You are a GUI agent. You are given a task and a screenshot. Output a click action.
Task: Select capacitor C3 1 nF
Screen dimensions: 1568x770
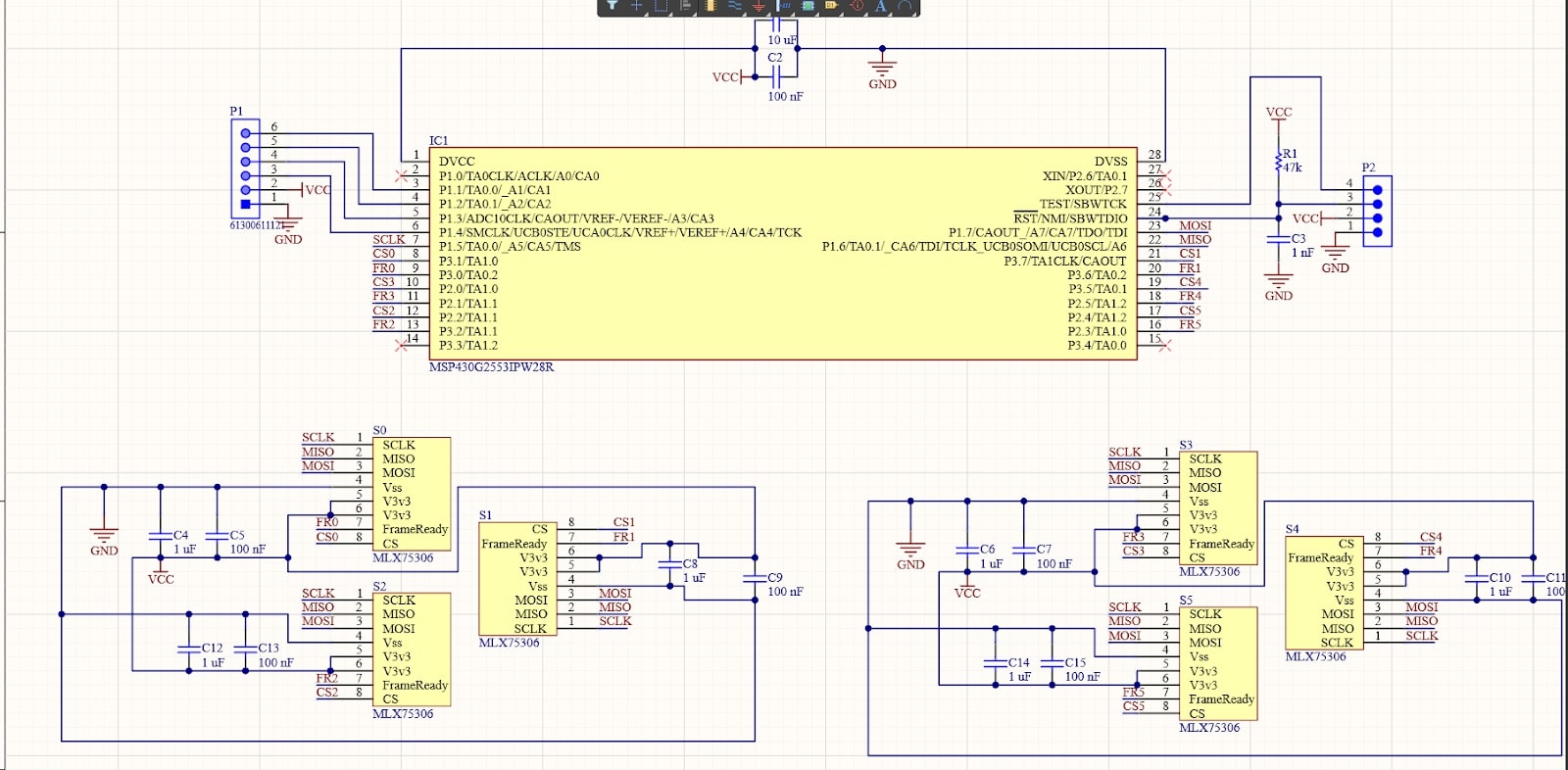[x=1278, y=239]
